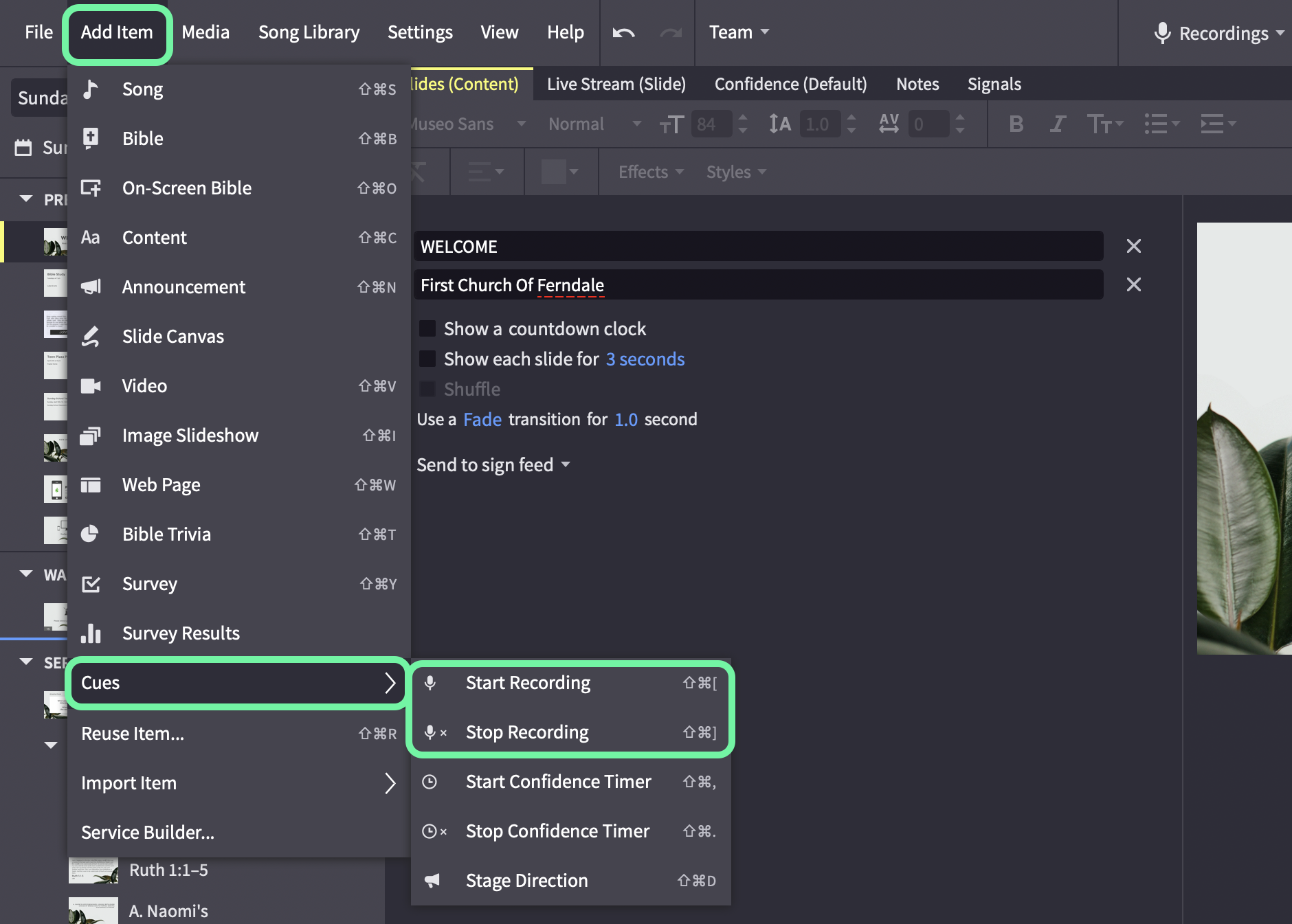Image resolution: width=1292 pixels, height=924 pixels.
Task: Click the line height icon
Action: pos(780,124)
